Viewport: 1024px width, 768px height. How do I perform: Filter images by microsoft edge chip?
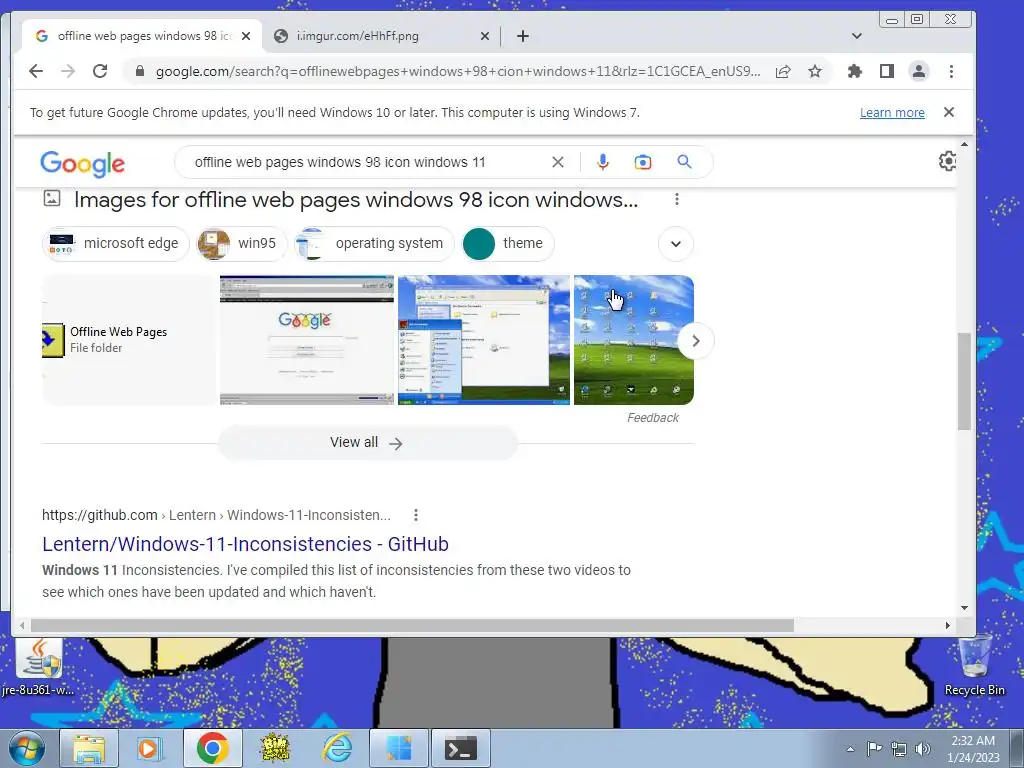click(116, 243)
